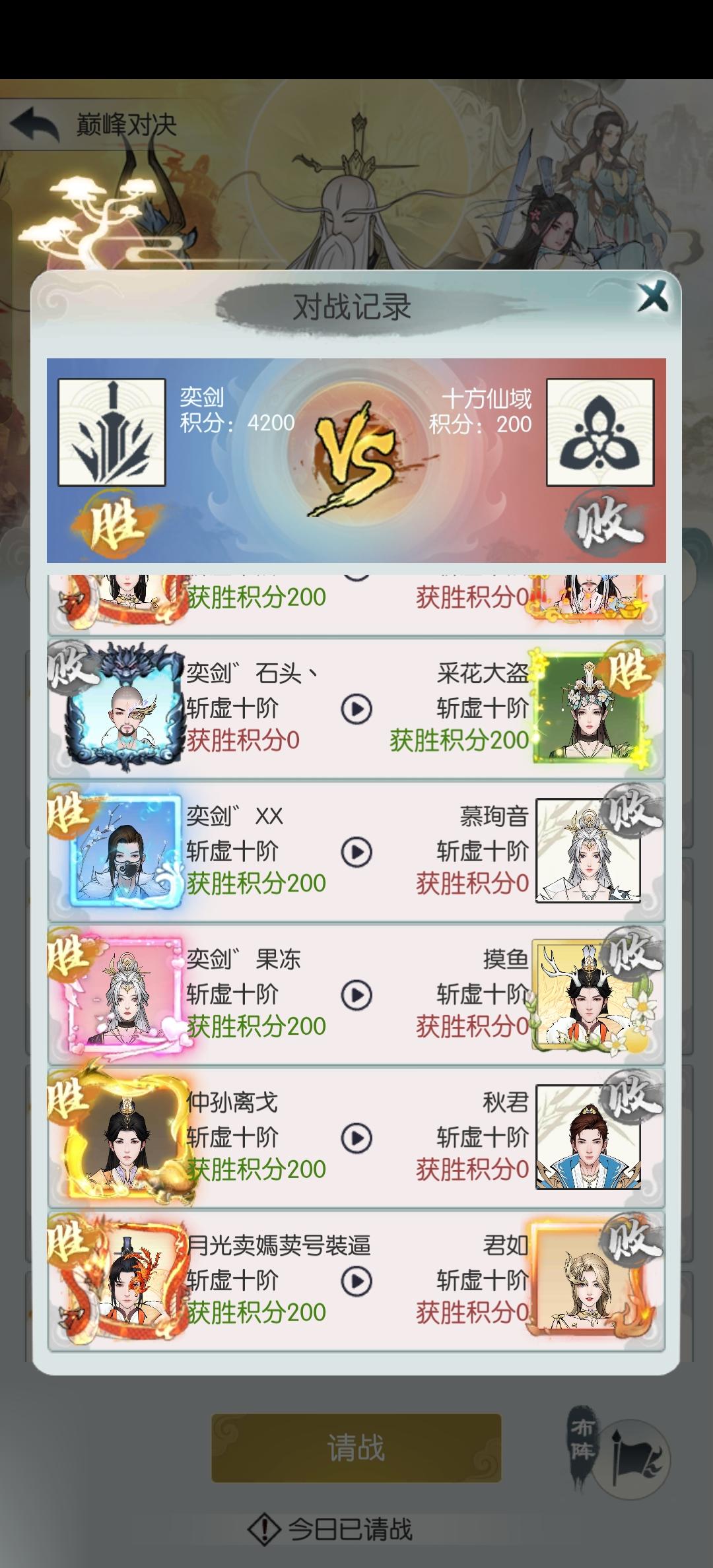View 摸鱼 antlered avatar
Screen dimensions: 713x1568
(x=588, y=995)
